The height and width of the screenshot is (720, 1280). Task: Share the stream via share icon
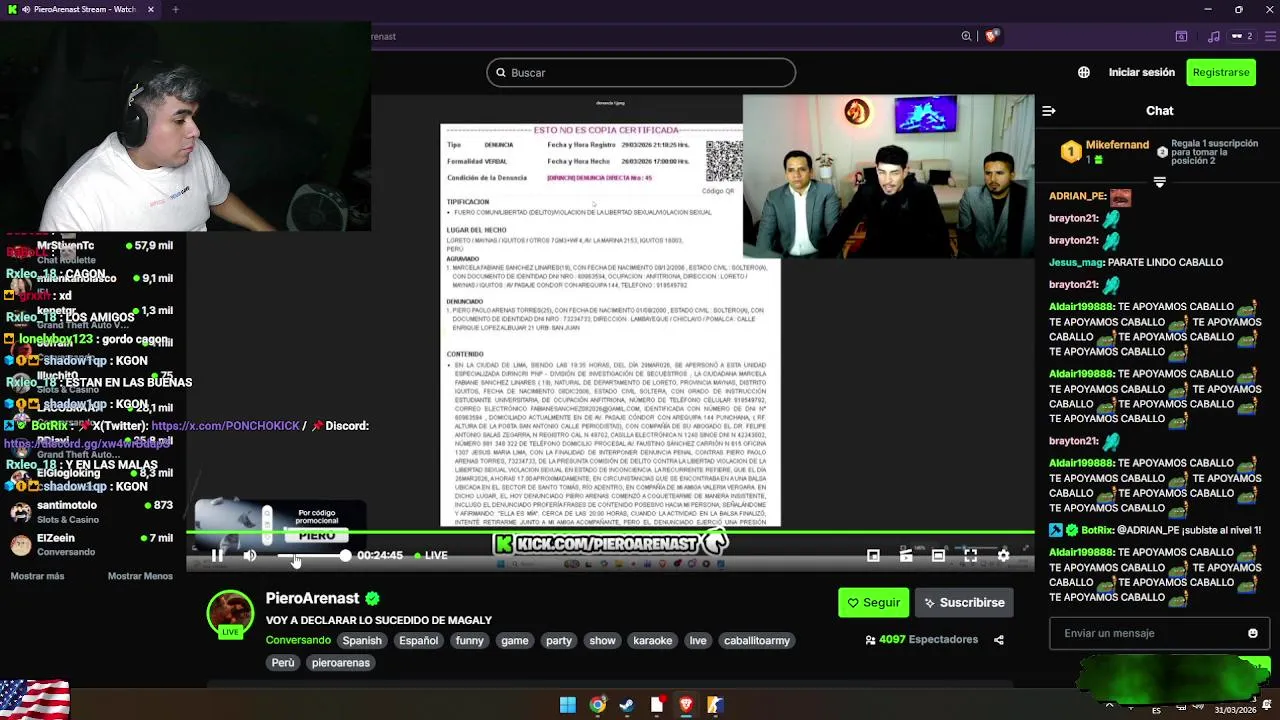pos(998,640)
